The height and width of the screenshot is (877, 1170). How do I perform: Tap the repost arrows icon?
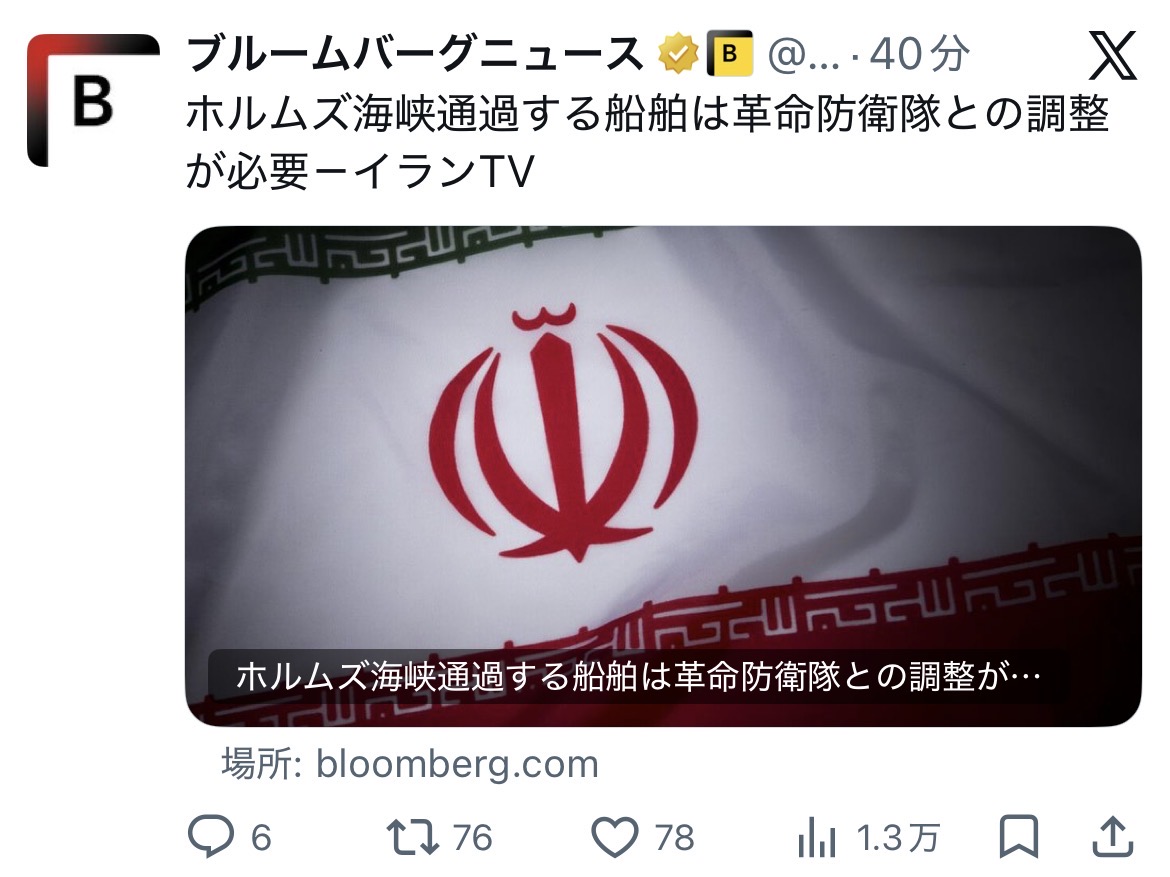(x=412, y=837)
